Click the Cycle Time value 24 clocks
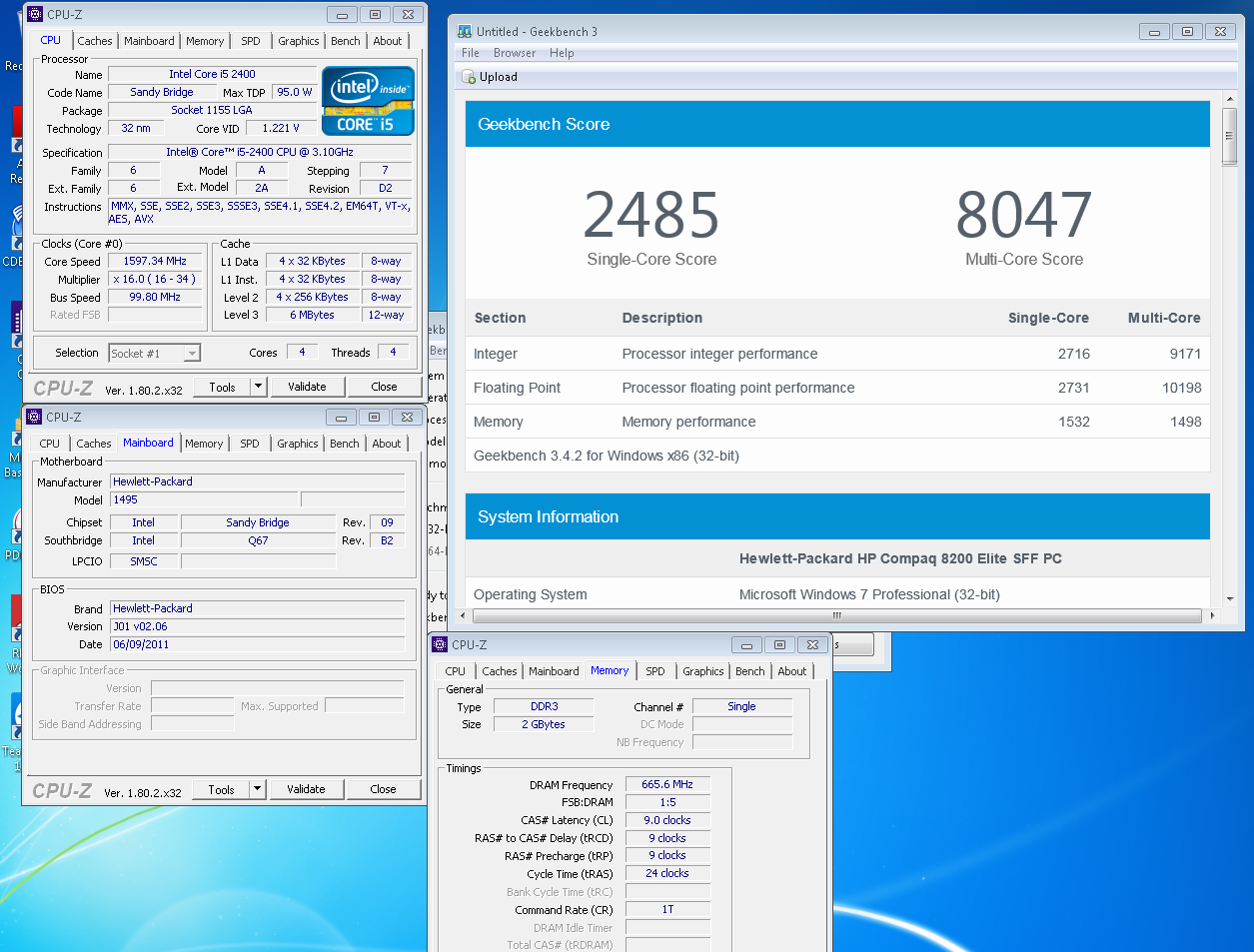 pyautogui.click(x=667, y=873)
